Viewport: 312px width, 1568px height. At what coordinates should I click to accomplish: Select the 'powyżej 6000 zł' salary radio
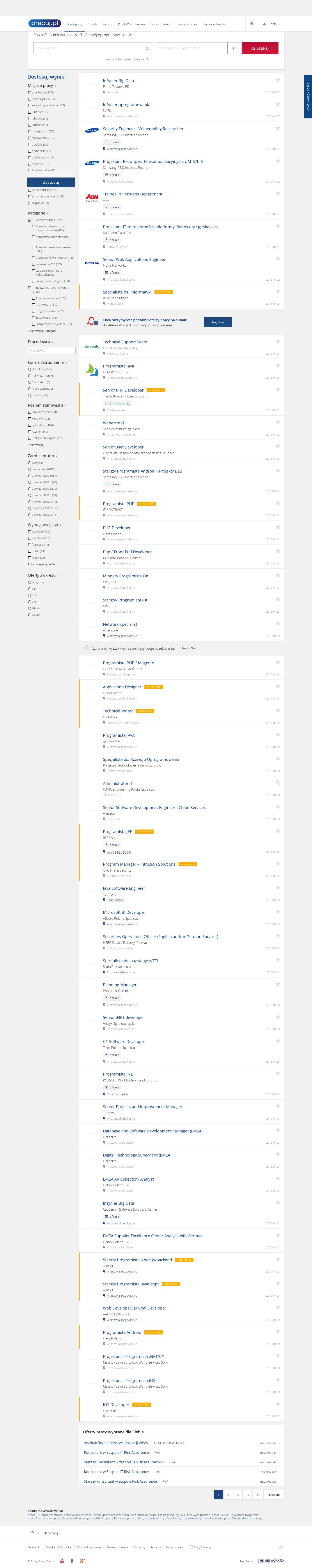point(29,489)
